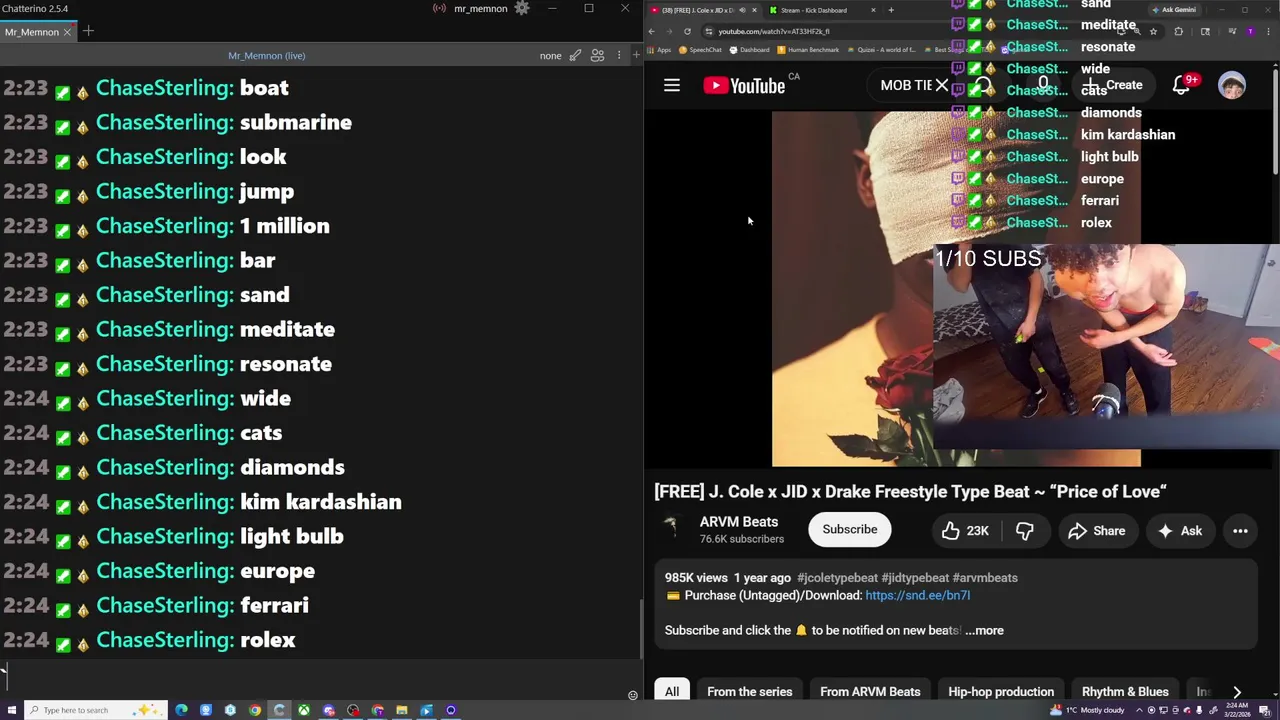Share the YouTube video
The image size is (1280, 720).
coord(1097,531)
